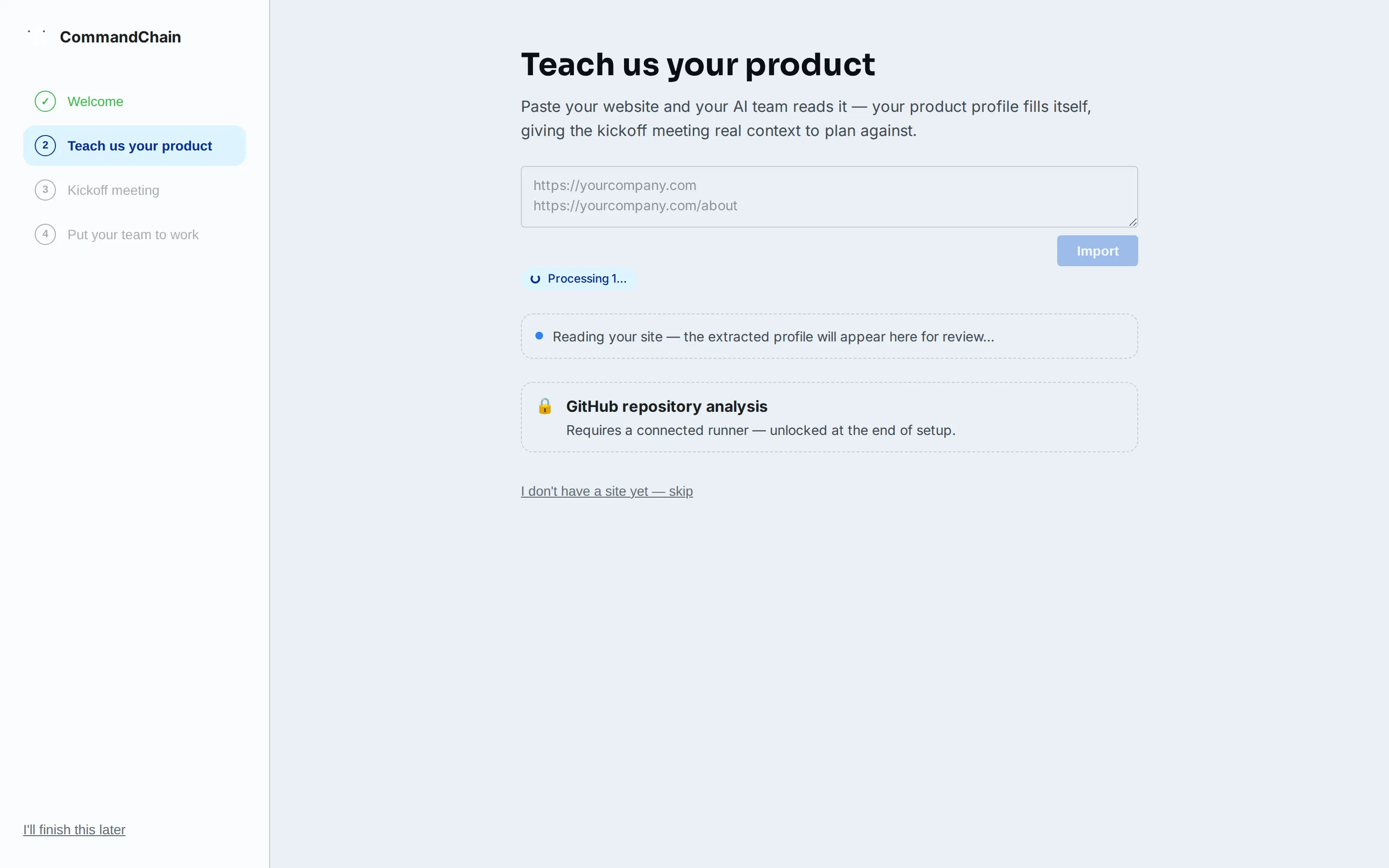
Task: Click the lock icon on GitHub repository analysis
Action: click(545, 407)
